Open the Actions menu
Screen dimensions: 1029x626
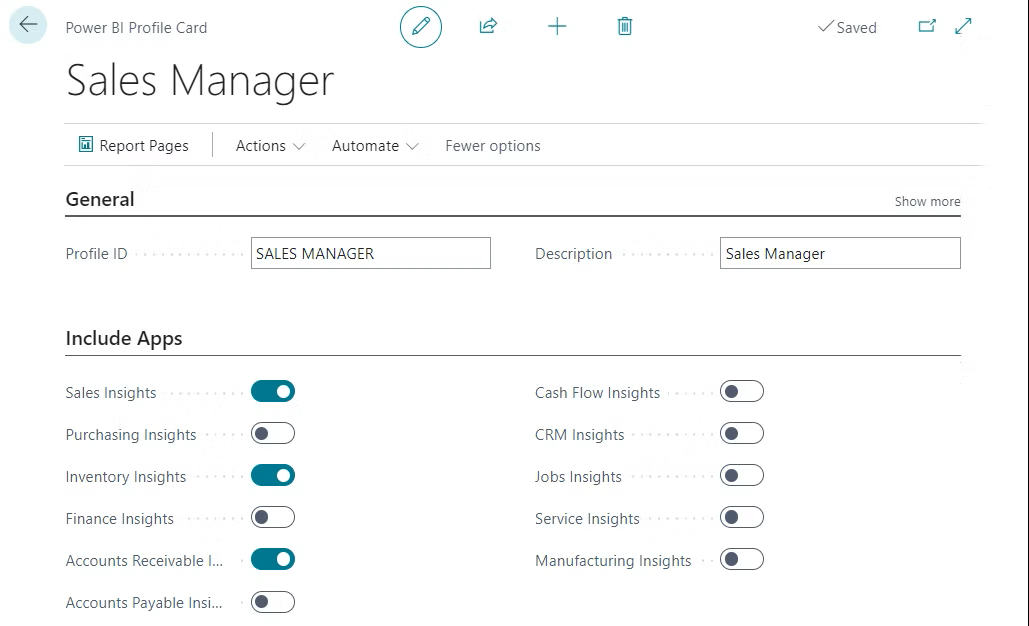click(x=270, y=146)
